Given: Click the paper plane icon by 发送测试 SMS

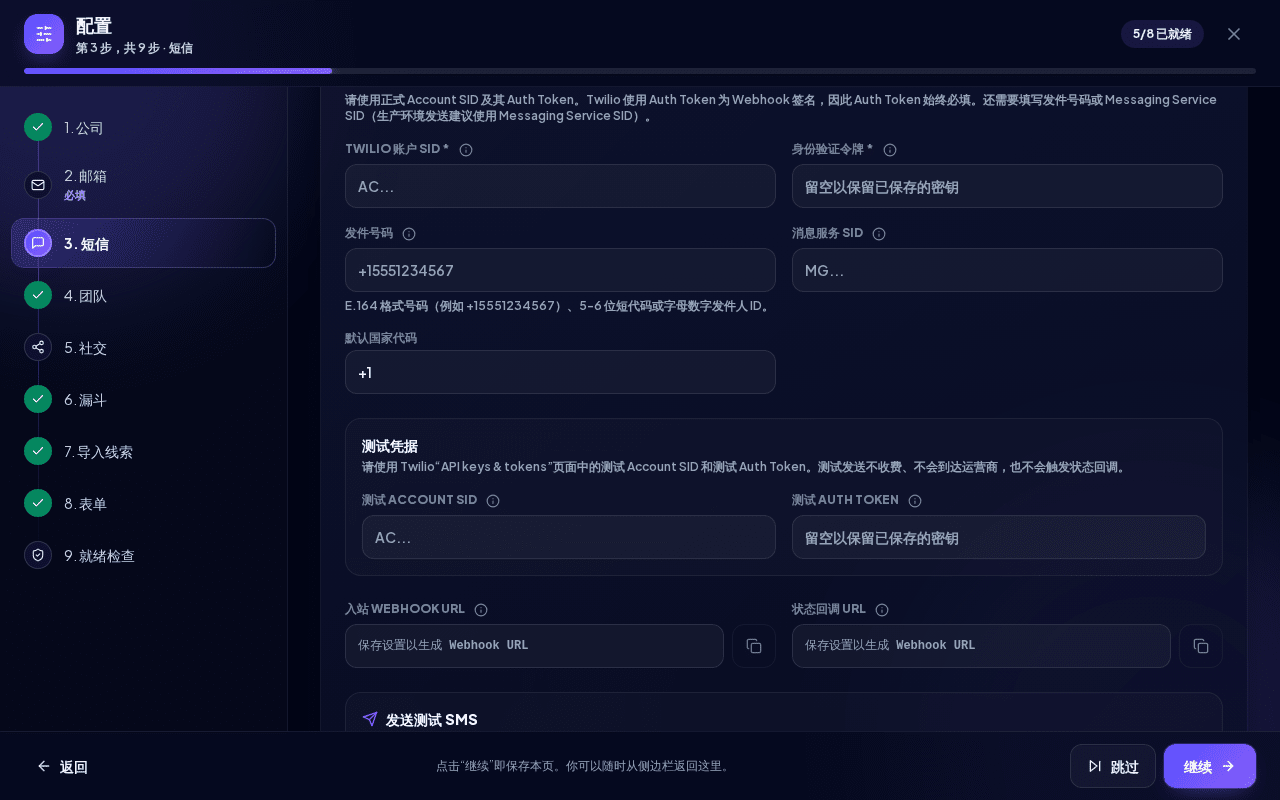Looking at the screenshot, I should point(370,719).
